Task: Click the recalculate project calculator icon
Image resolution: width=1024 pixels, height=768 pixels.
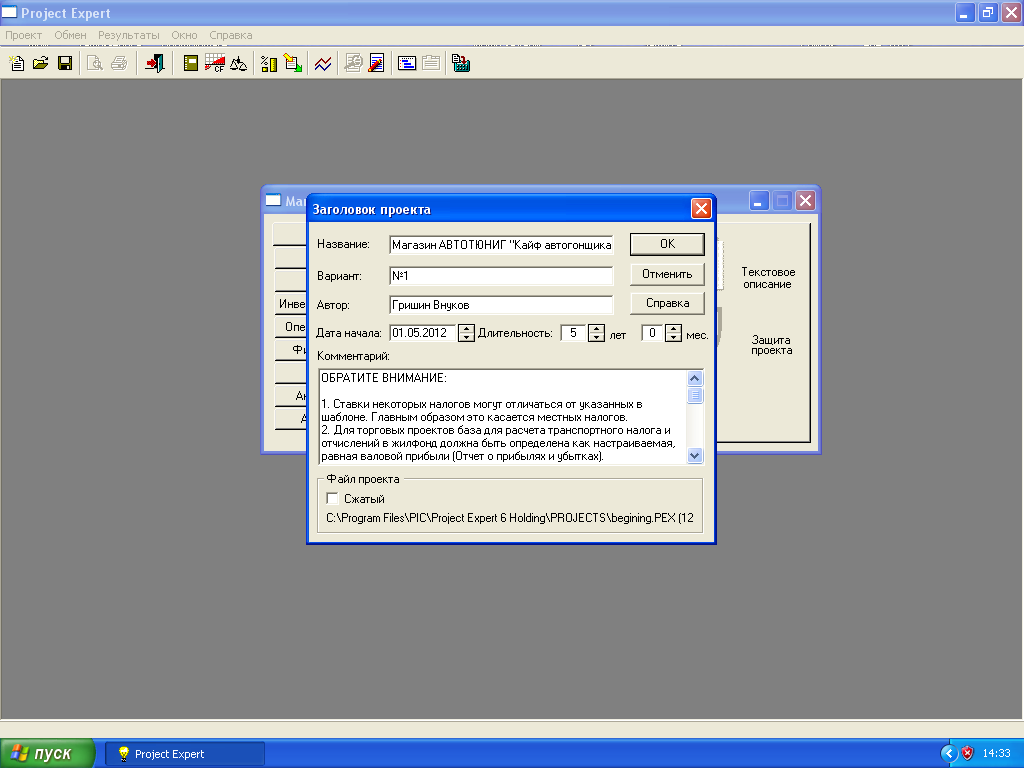Action: tap(461, 63)
